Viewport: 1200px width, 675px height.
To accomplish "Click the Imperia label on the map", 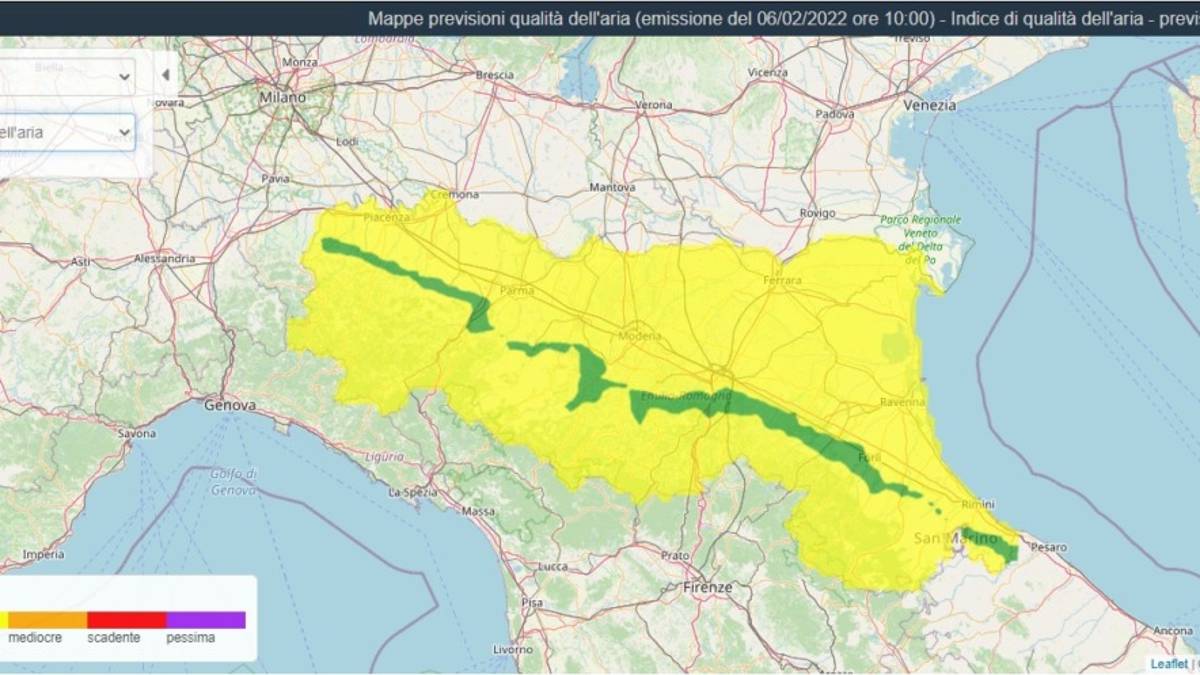I will 43,553.
